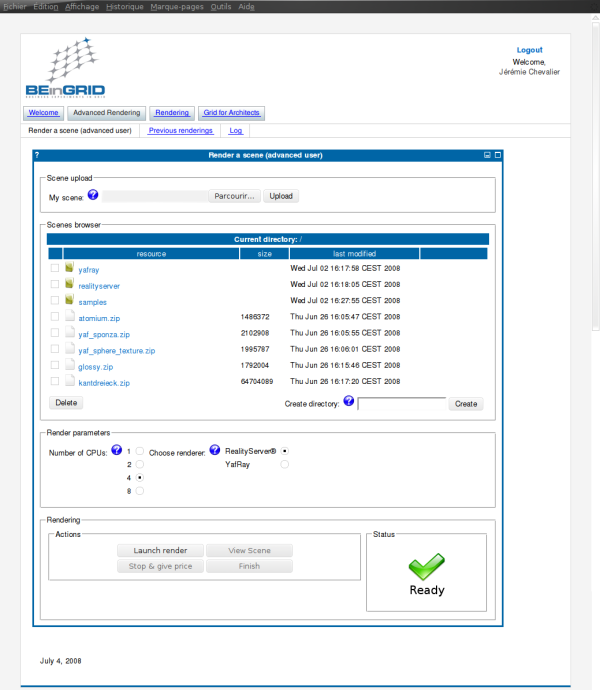Click the help icon for Choose renderer
The image size is (600, 690).
pos(214,450)
